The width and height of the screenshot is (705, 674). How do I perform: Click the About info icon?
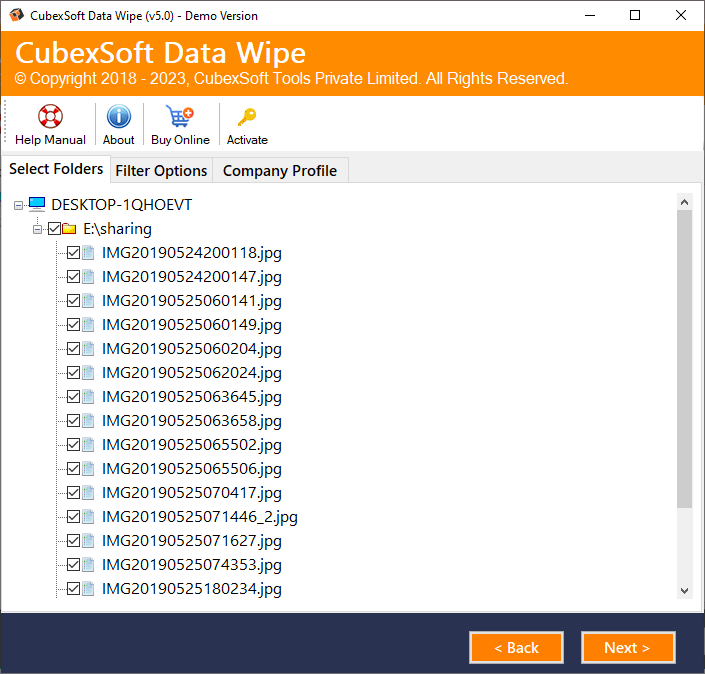(119, 117)
